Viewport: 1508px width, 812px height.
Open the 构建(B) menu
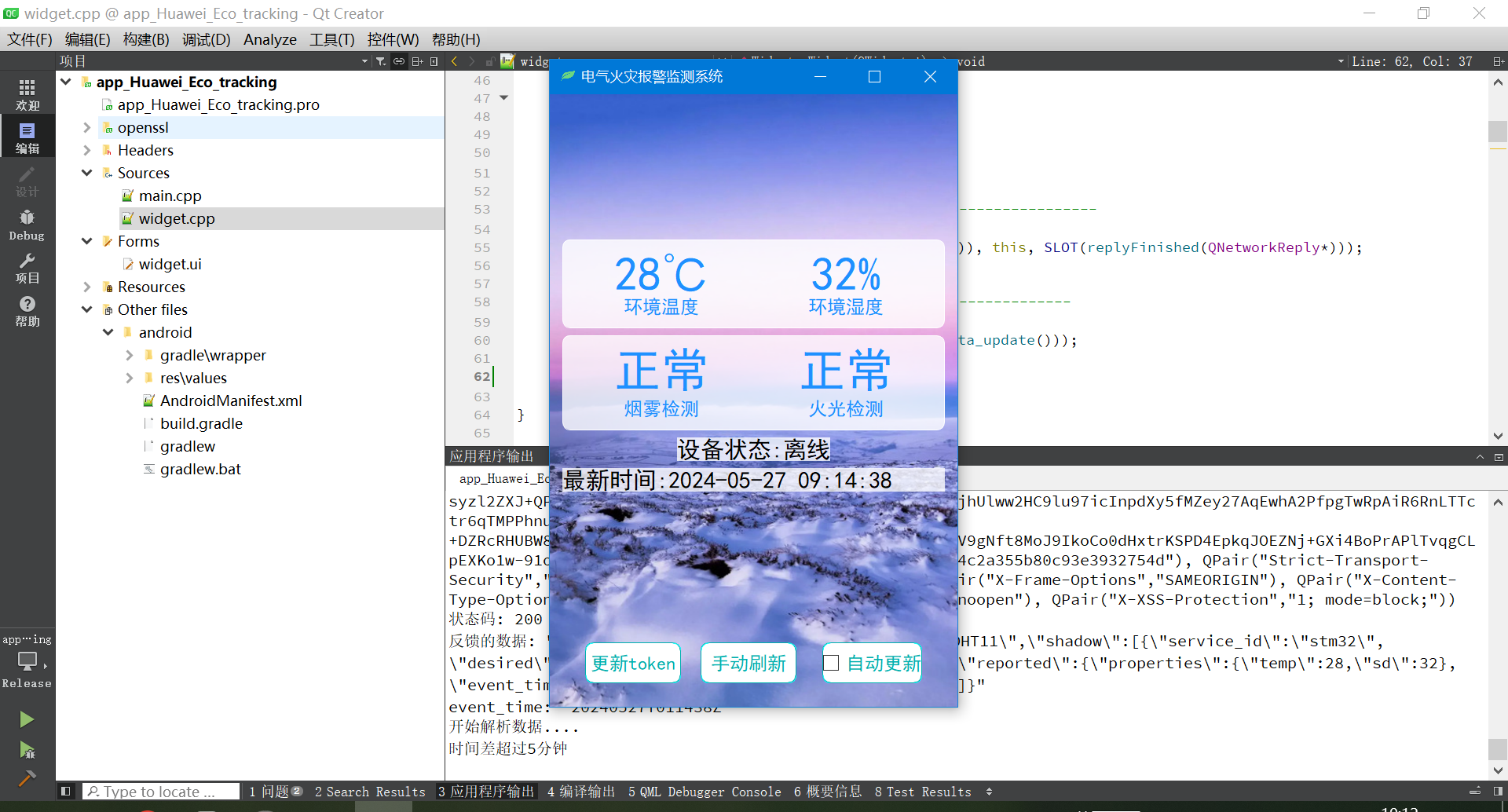[146, 39]
